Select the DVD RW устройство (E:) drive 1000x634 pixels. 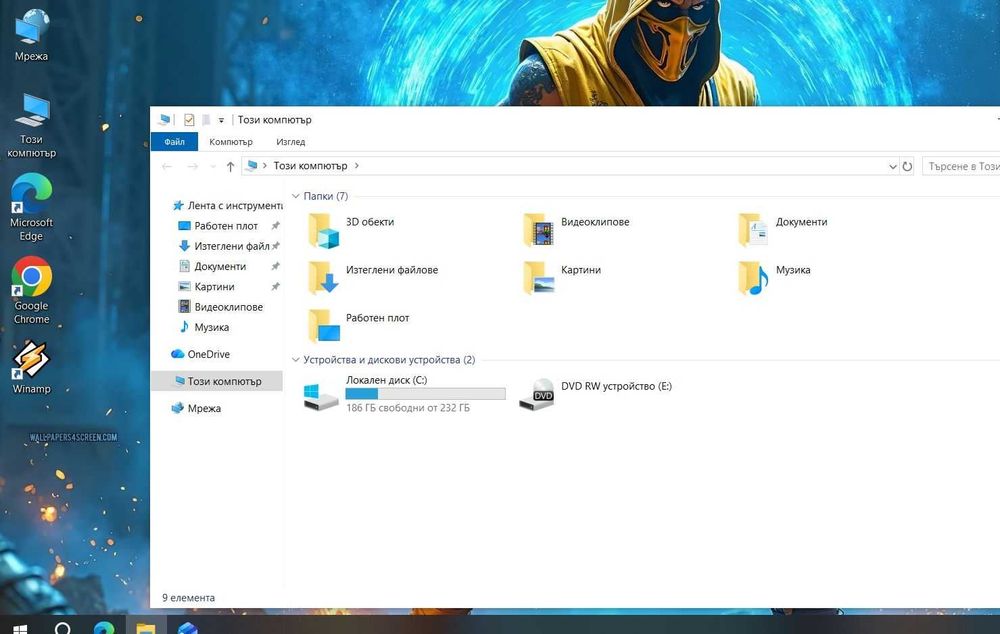596,394
